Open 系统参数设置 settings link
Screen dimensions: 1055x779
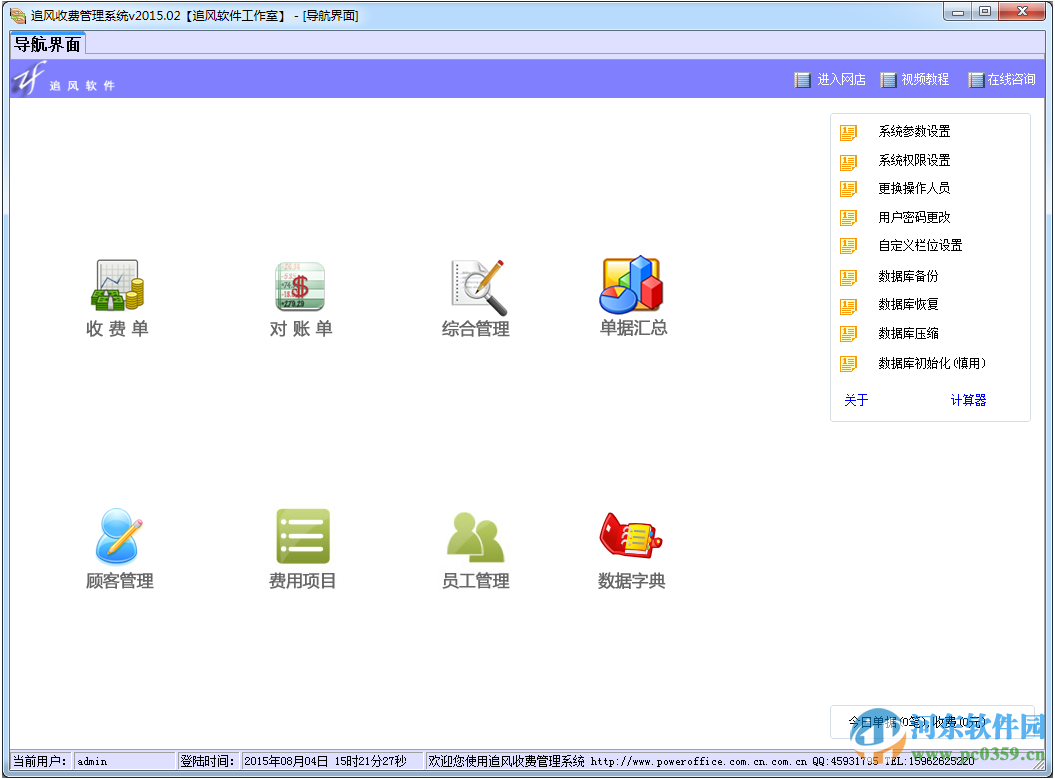coord(914,132)
